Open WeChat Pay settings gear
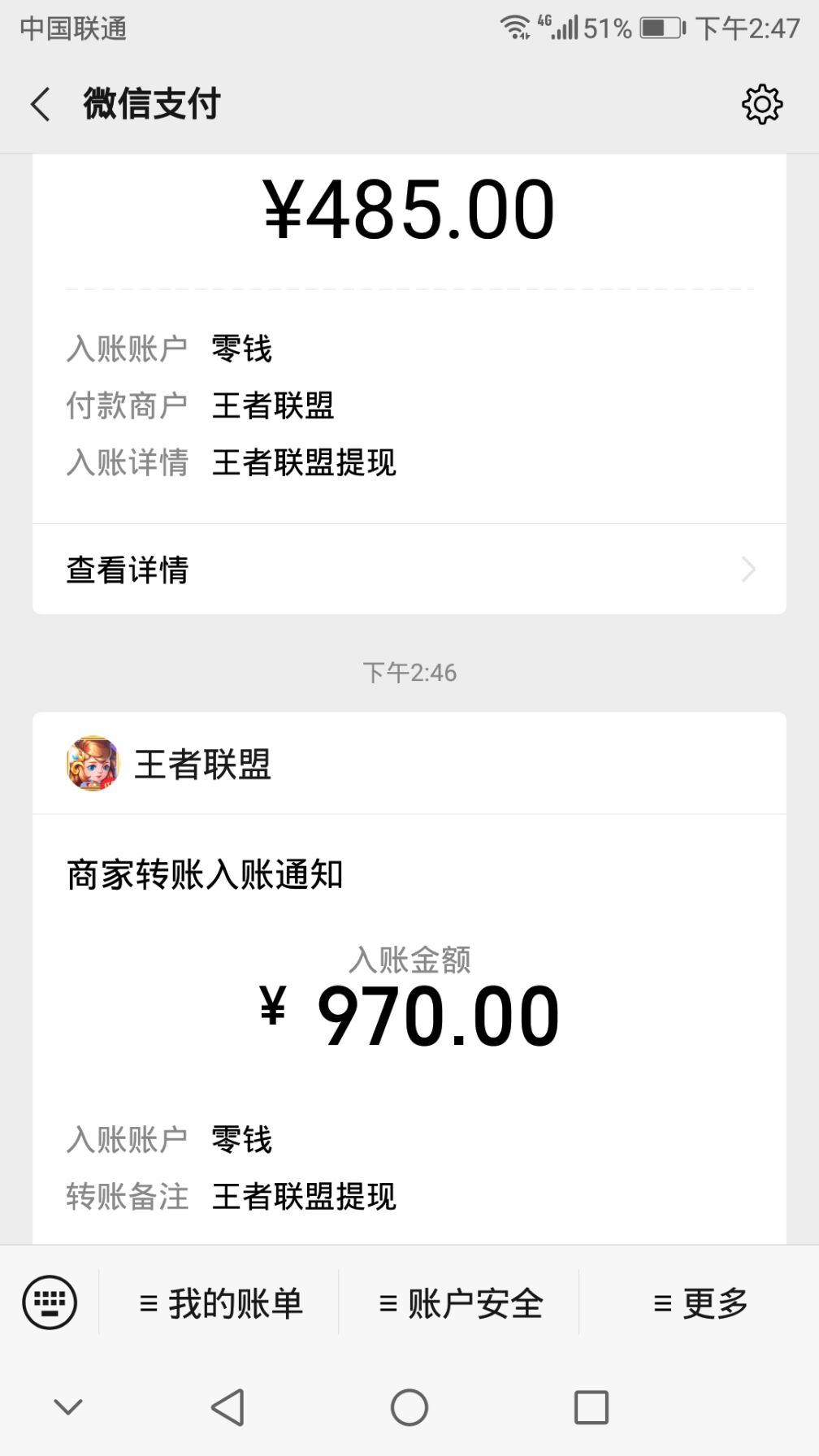 click(x=761, y=104)
